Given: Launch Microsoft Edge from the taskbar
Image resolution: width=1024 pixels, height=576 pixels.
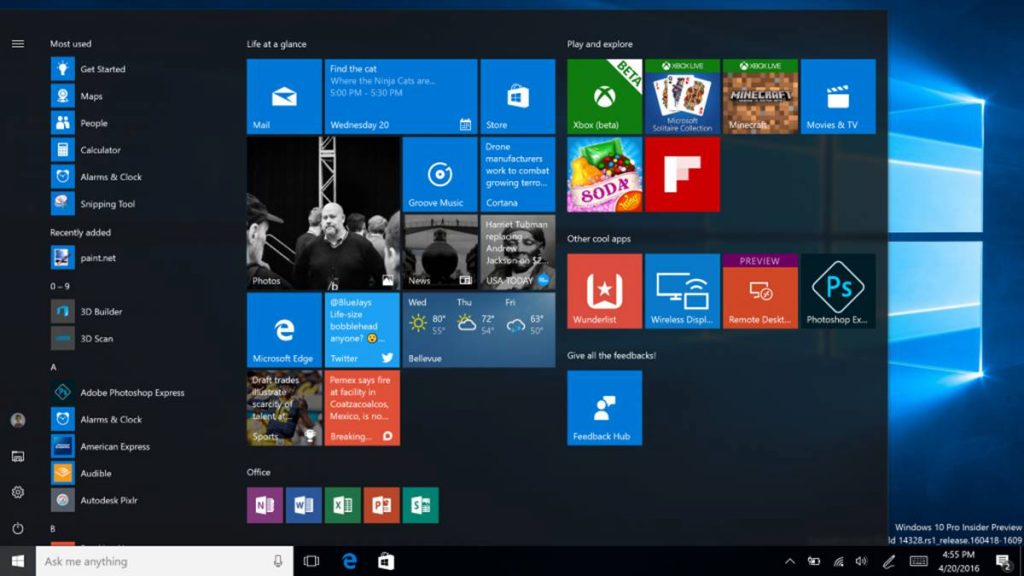Looking at the screenshot, I should 348,561.
